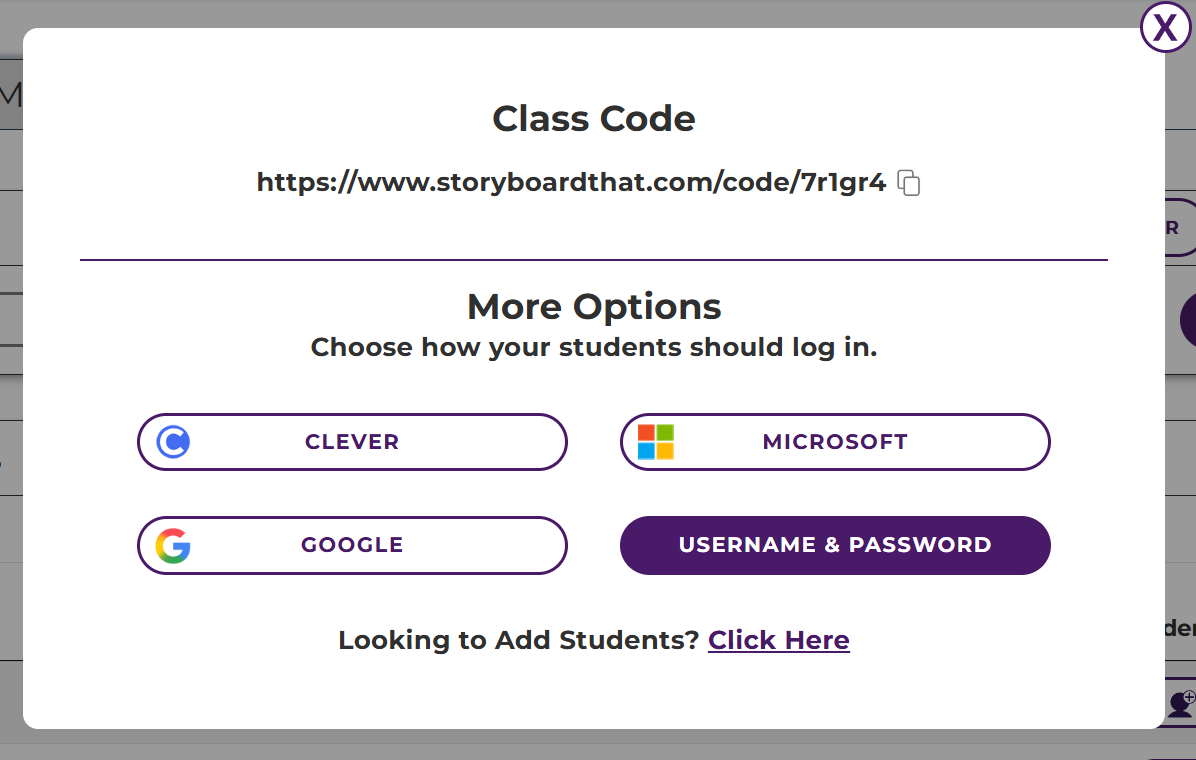Viewport: 1196px width, 760px height.
Task: Click the solid purple button at the right edge
Action: coord(1187,320)
